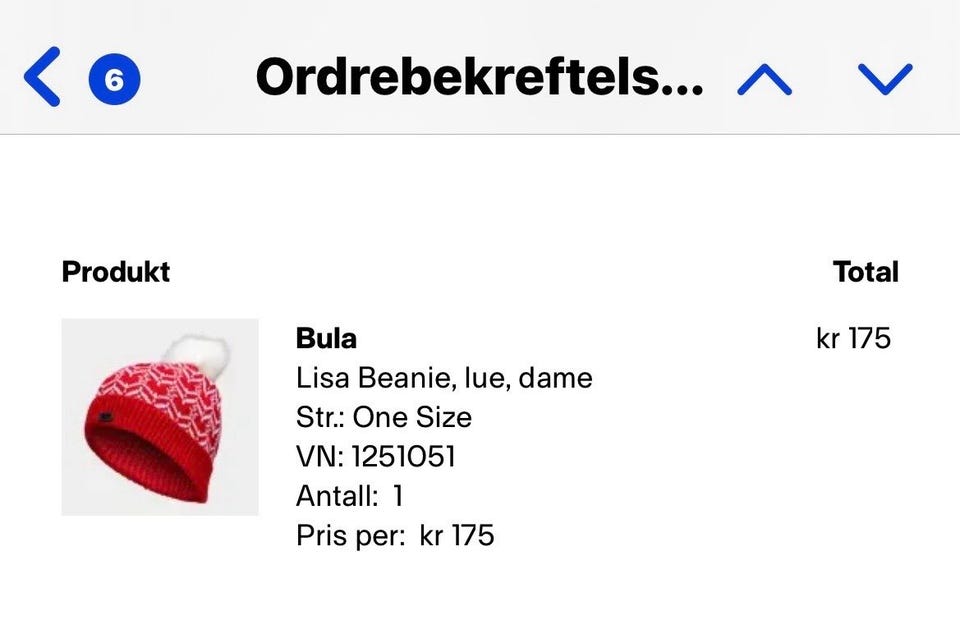Viewport: 960px width, 634px height.
Task: Click the Total column header
Action: click(x=865, y=272)
